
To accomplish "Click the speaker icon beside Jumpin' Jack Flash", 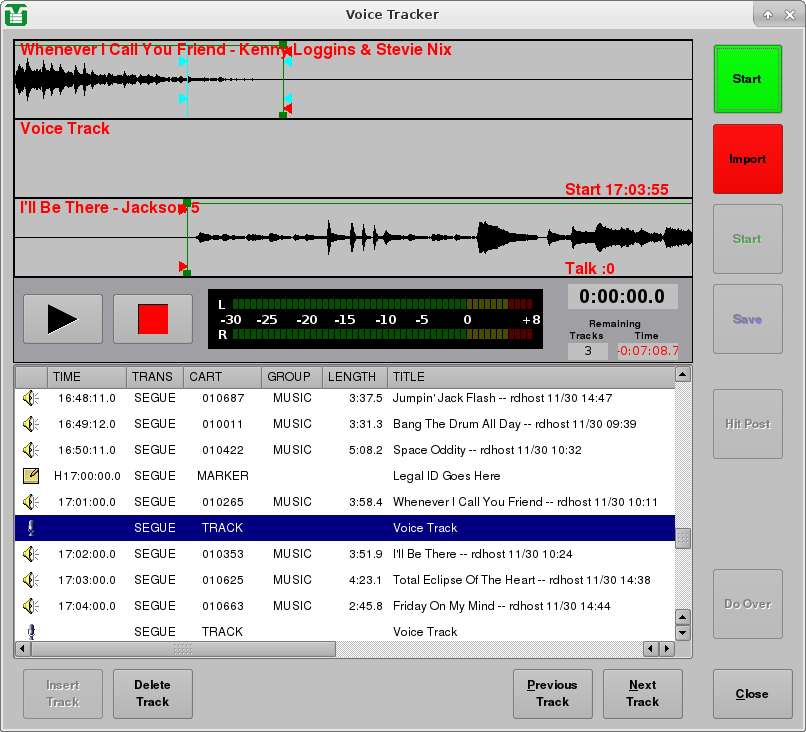I will click(x=29, y=397).
